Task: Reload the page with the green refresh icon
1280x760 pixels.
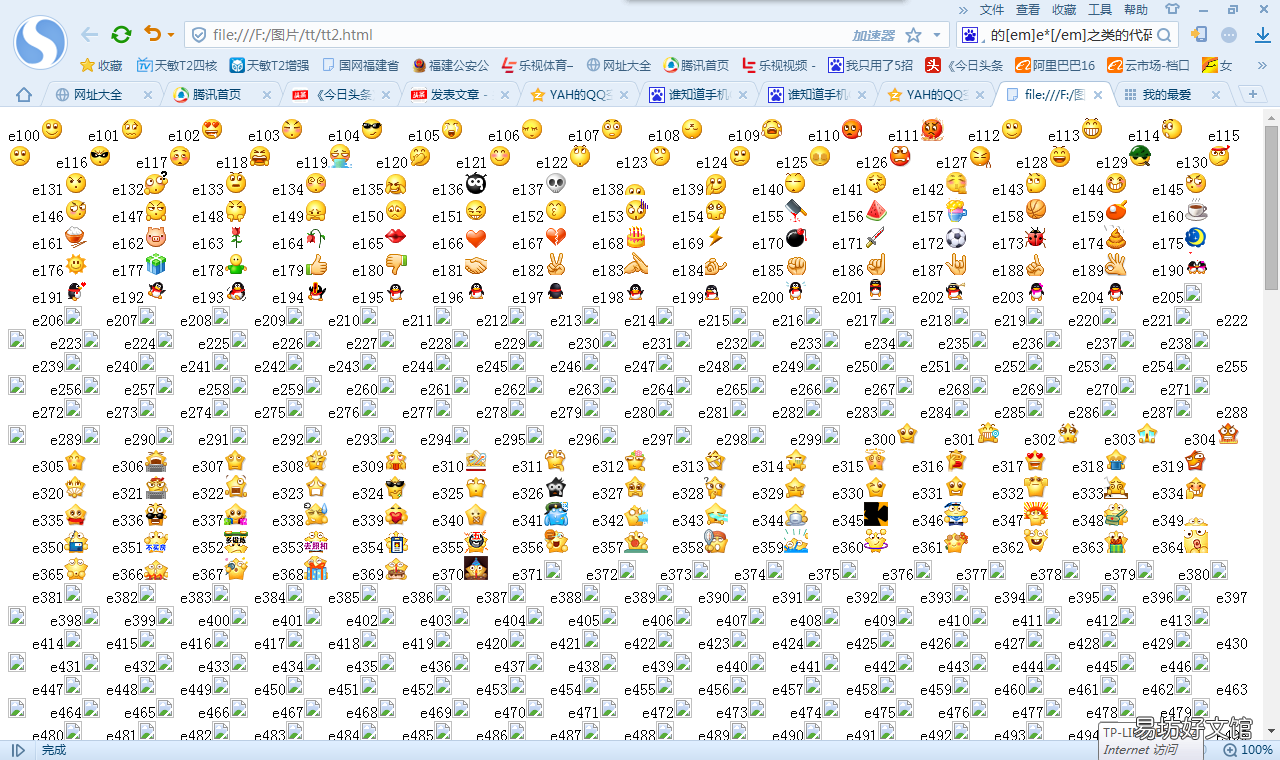Action: coord(121,35)
